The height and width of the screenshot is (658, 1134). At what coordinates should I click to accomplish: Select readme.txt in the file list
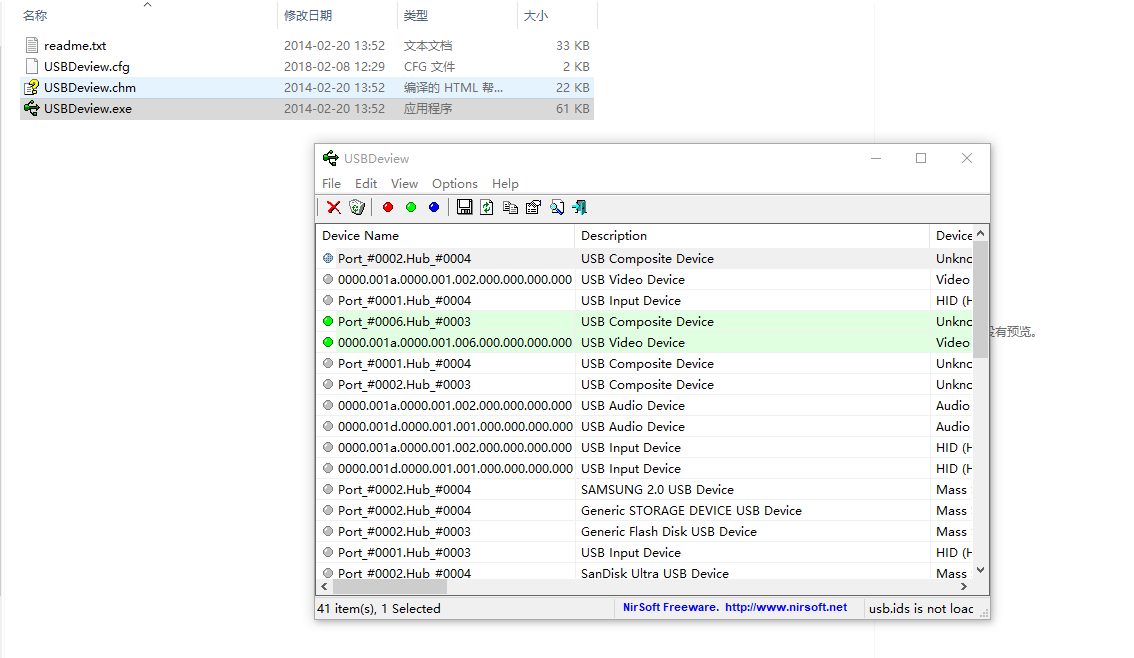(75, 46)
